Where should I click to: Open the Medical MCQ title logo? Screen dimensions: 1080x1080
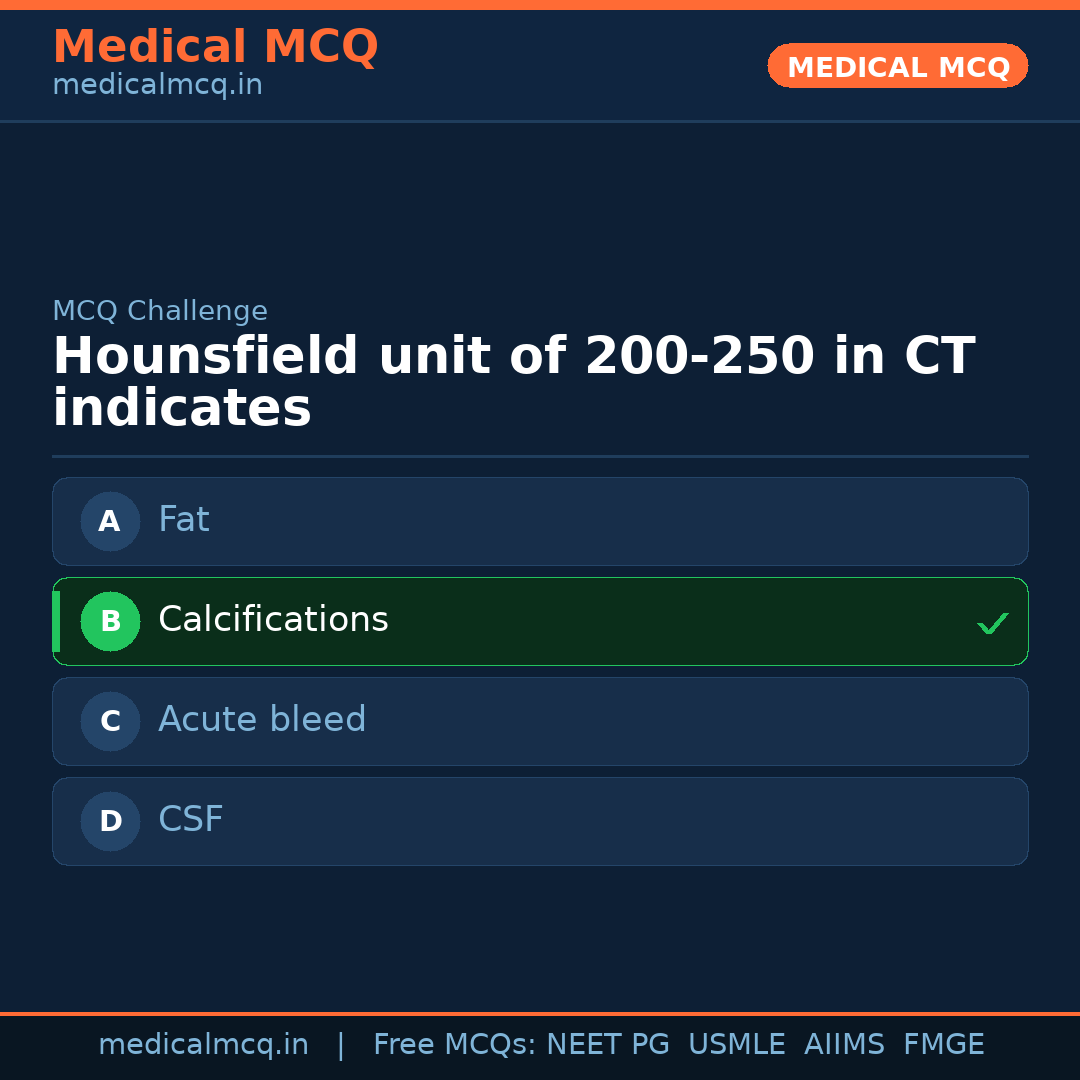point(215,47)
